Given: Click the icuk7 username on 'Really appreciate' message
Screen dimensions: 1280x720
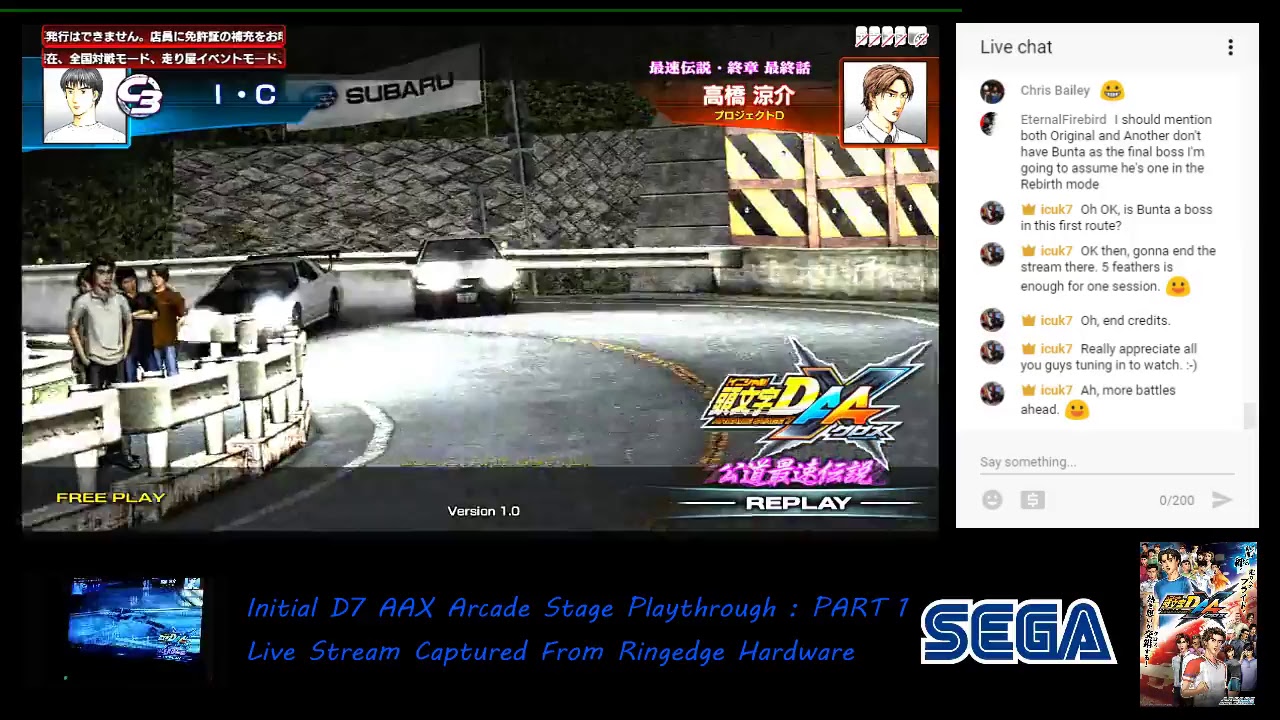Looking at the screenshot, I should [1056, 349].
